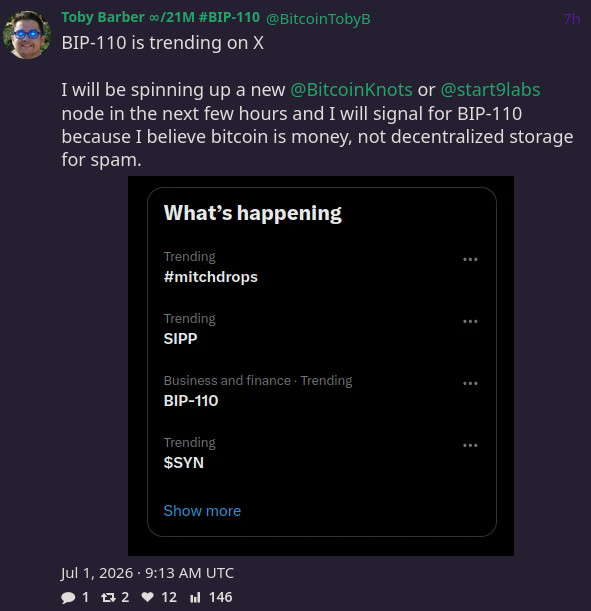The image size is (591, 611).
Task: Open Toby Barber's profile avatar
Action: point(27,35)
